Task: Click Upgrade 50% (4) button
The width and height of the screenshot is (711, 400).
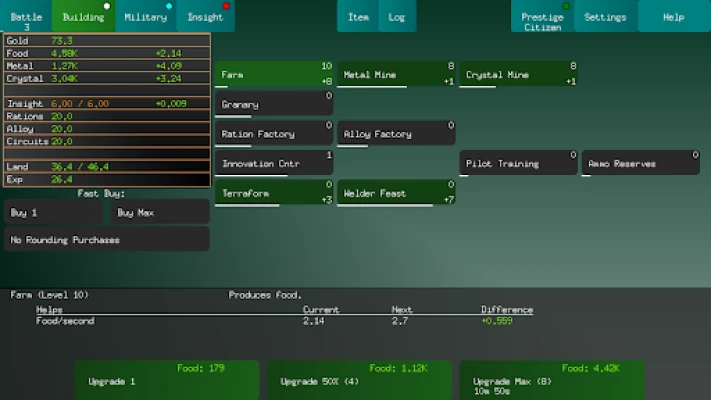Action: [356, 381]
